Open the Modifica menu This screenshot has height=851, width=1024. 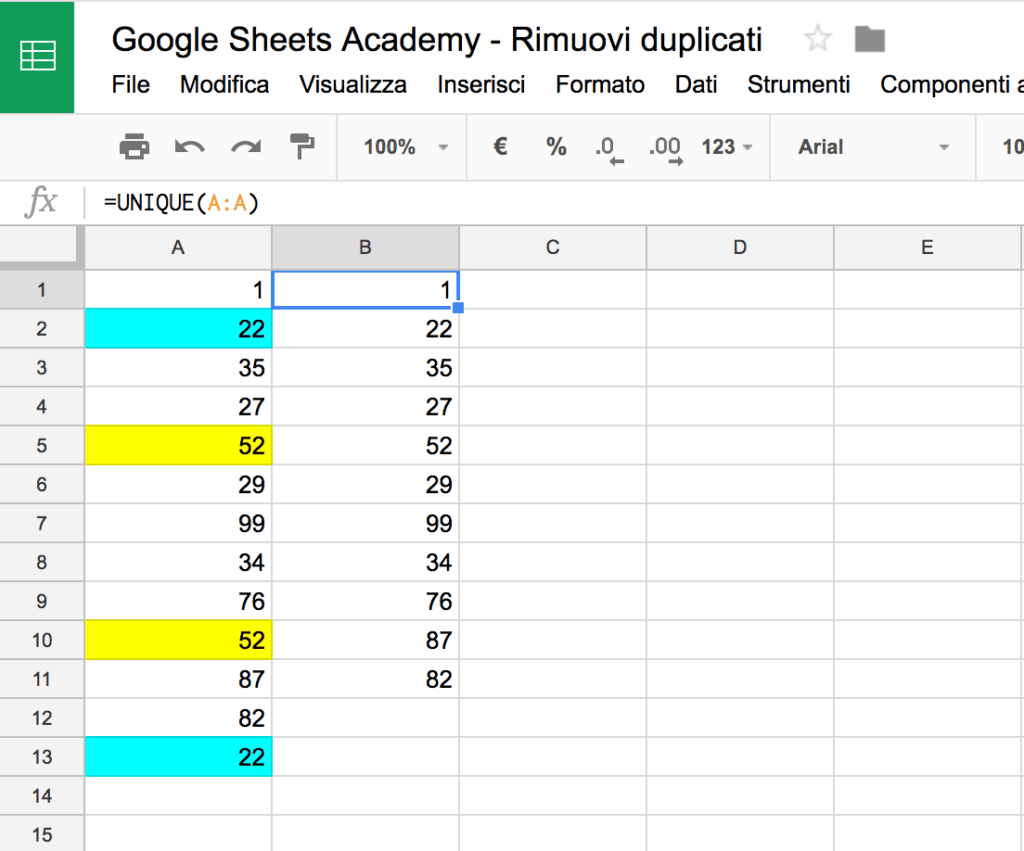pyautogui.click(x=225, y=84)
